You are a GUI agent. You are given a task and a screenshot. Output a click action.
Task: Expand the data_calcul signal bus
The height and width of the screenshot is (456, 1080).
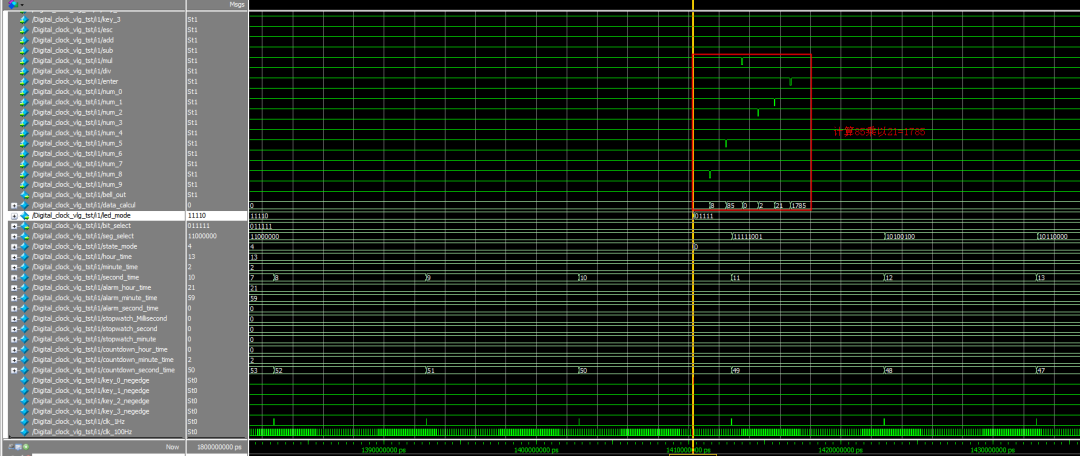tap(14, 205)
